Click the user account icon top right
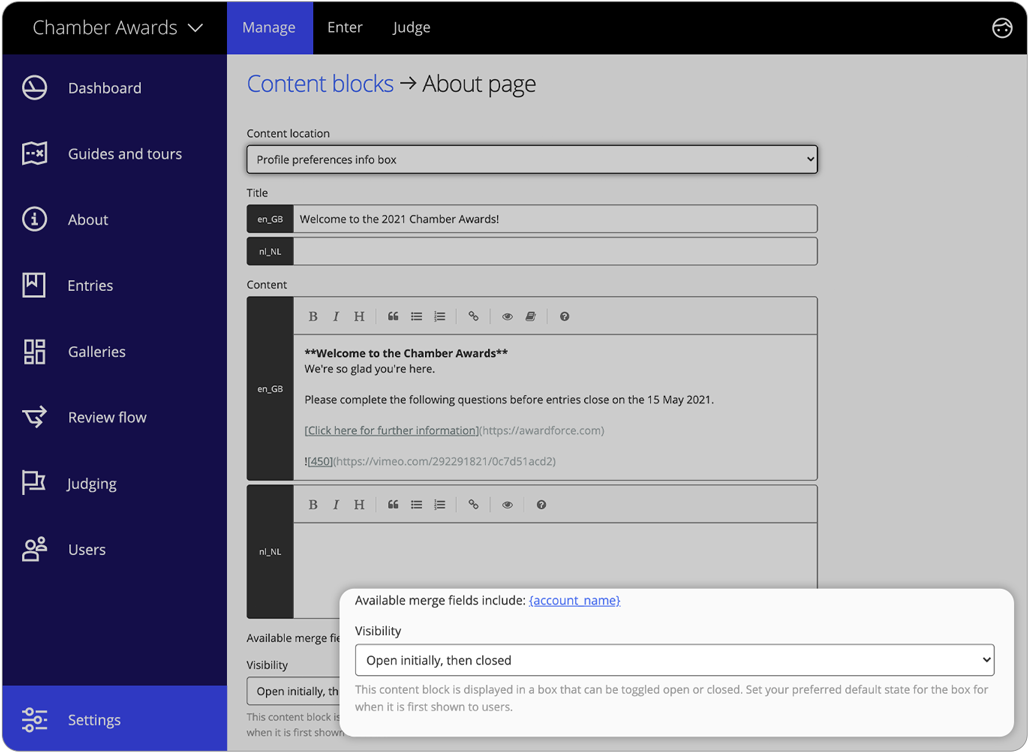Image resolution: width=1028 pixels, height=755 pixels. [1002, 28]
